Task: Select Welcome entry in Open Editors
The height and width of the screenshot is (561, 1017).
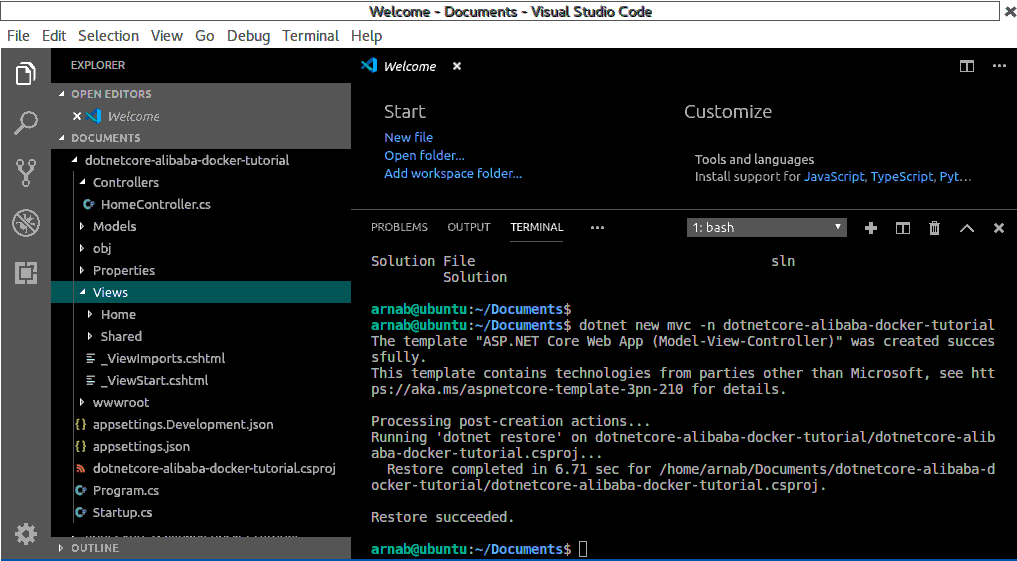Action: (x=201, y=117)
